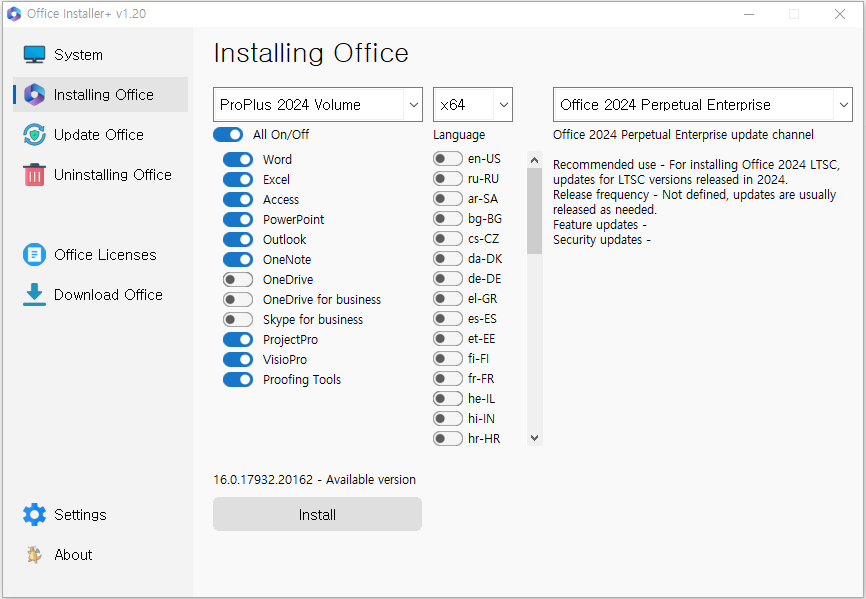
Task: Click the Installing Office page heading
Action: [311, 53]
